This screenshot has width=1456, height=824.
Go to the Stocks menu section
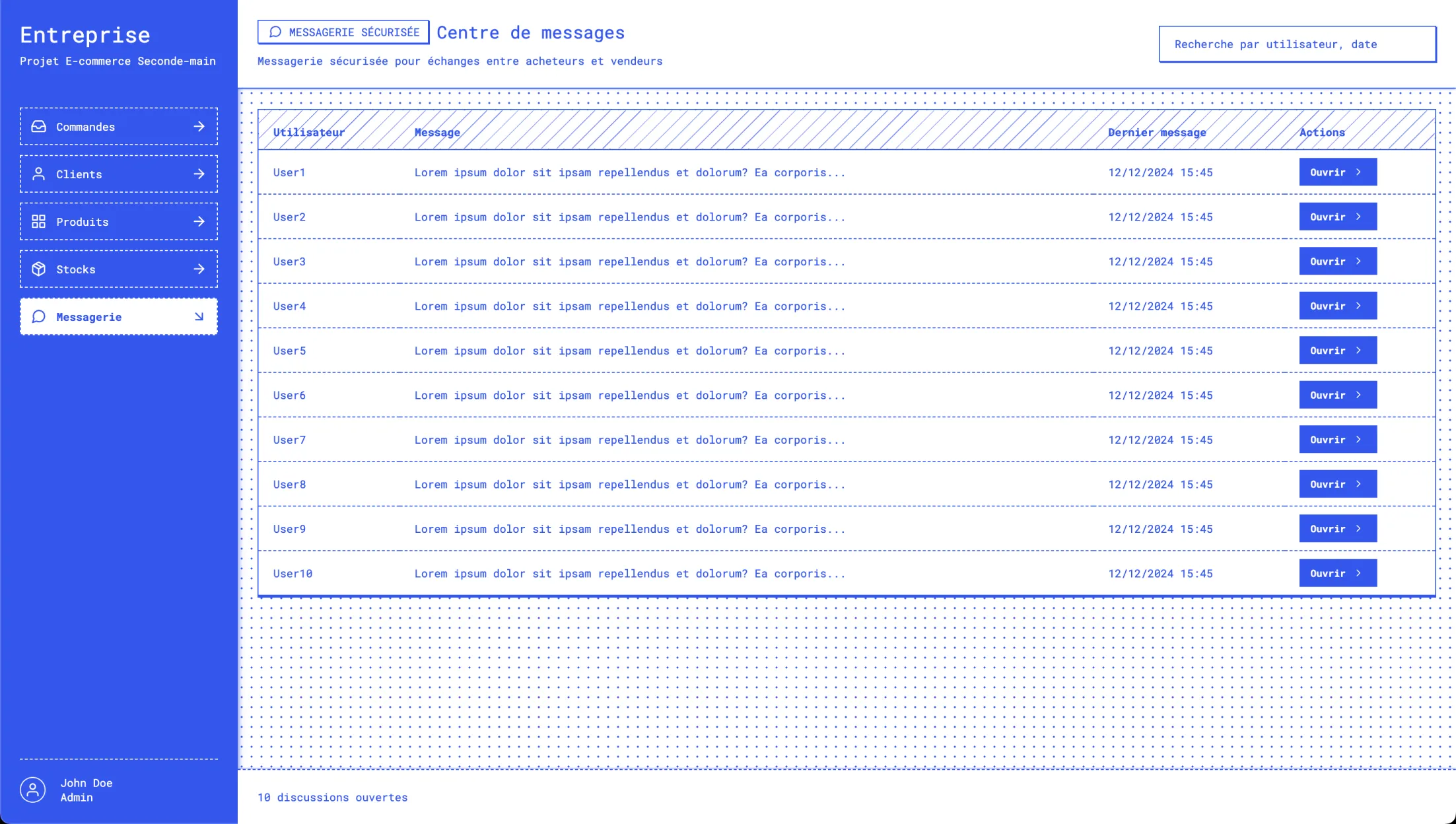119,269
